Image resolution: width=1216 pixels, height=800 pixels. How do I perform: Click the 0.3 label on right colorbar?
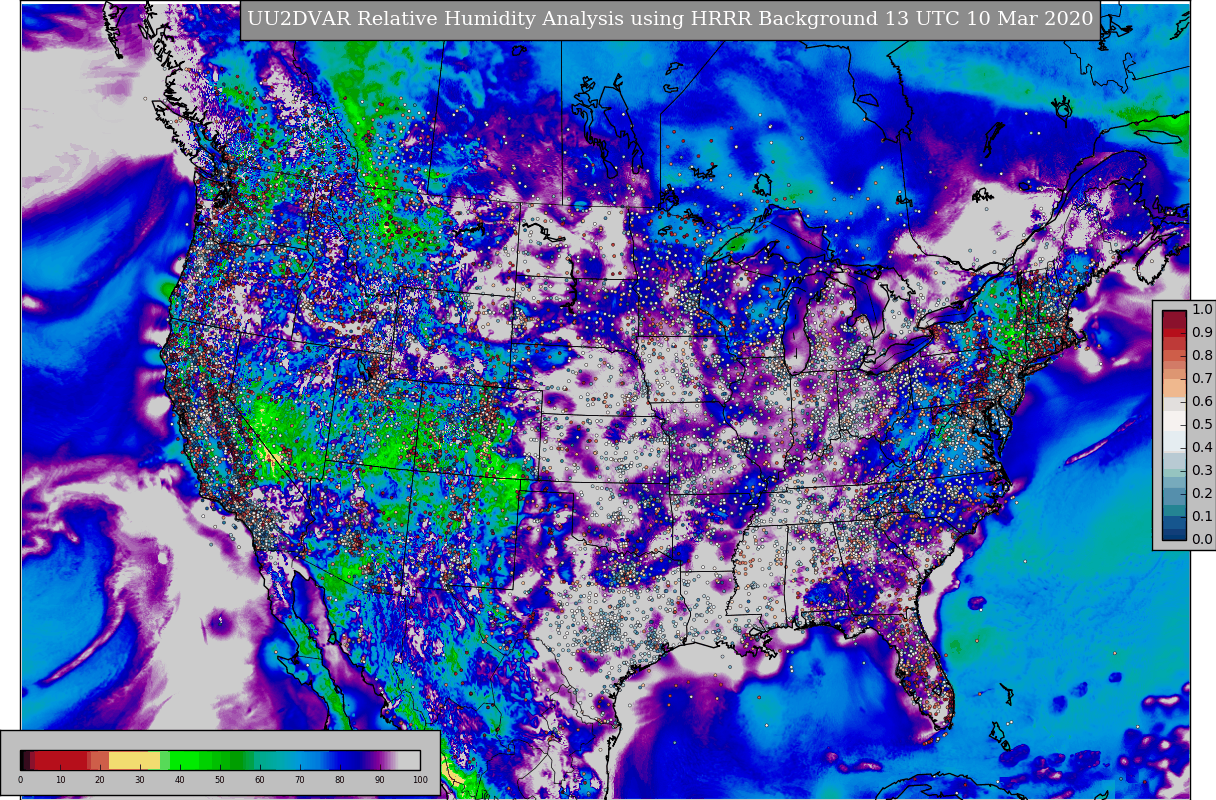click(1202, 471)
